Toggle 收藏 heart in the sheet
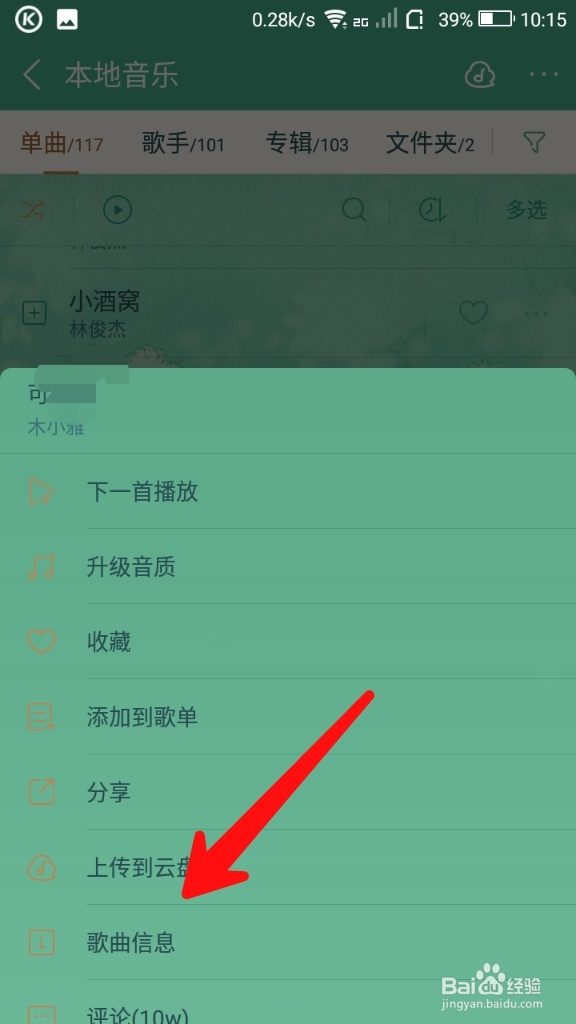Viewport: 576px width, 1024px height. pyautogui.click(x=288, y=641)
